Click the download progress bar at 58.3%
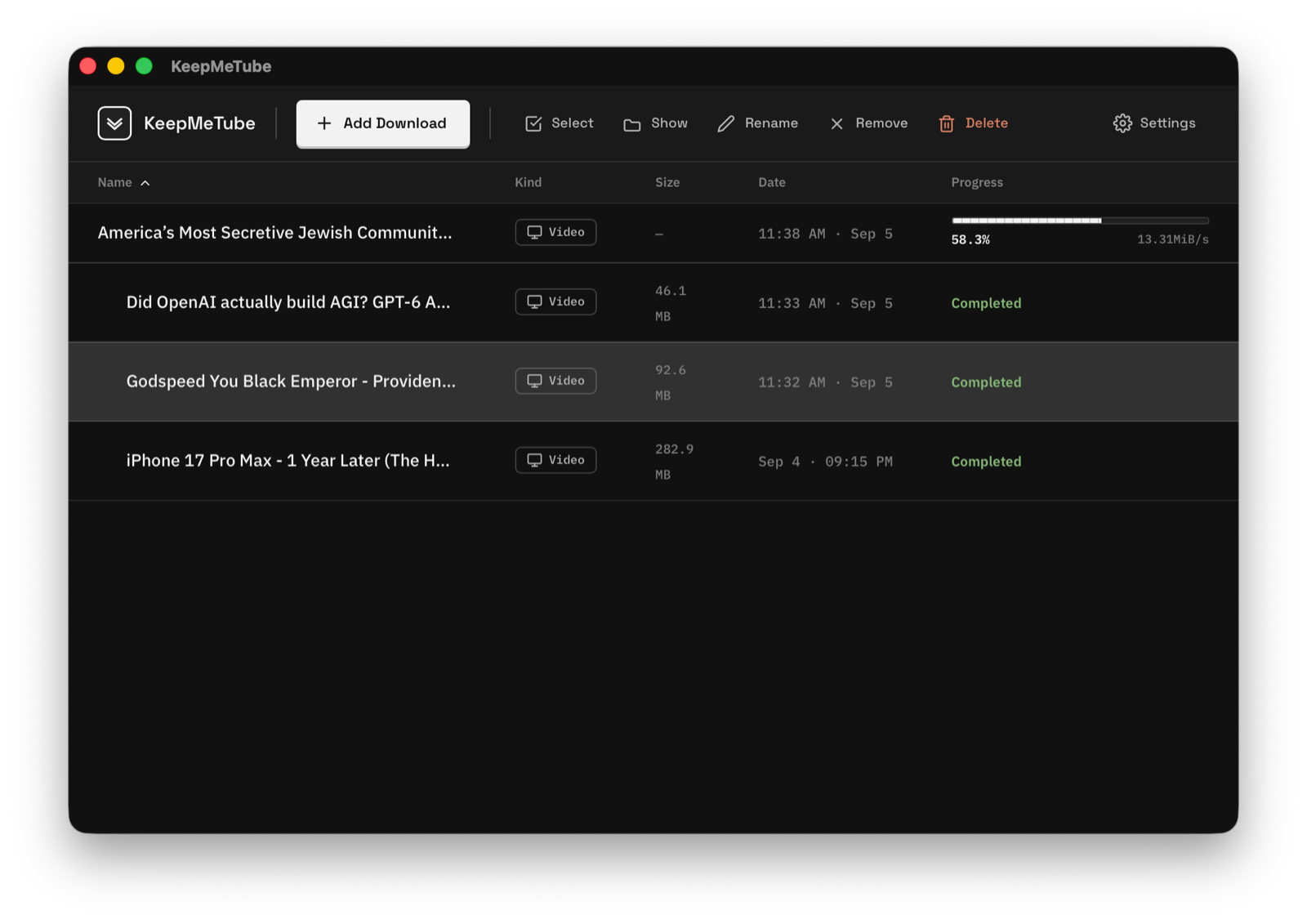 1080,221
